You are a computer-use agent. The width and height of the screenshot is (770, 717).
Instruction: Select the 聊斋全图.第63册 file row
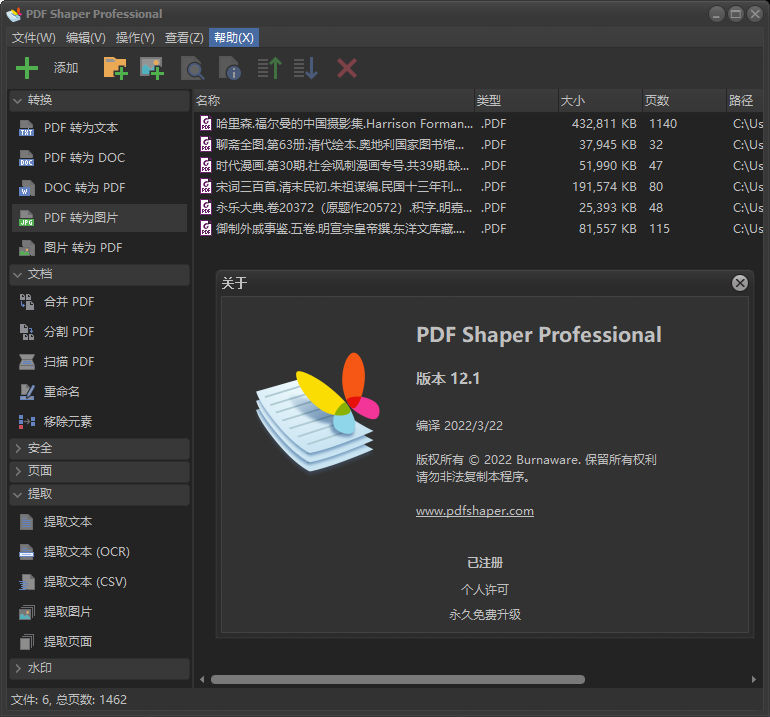click(479, 145)
